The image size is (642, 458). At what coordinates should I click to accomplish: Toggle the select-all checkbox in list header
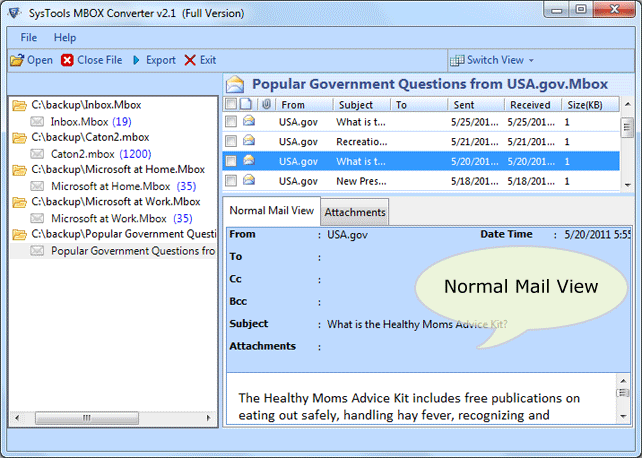pos(231,104)
